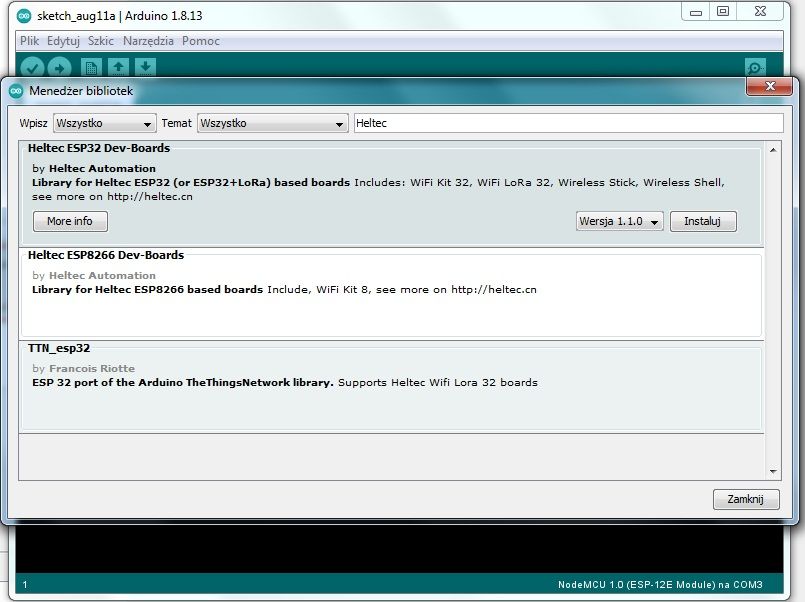Screen dimensions: 805x602
Task: Expand the Wpisz type dropdown
Action: [x=105, y=124]
